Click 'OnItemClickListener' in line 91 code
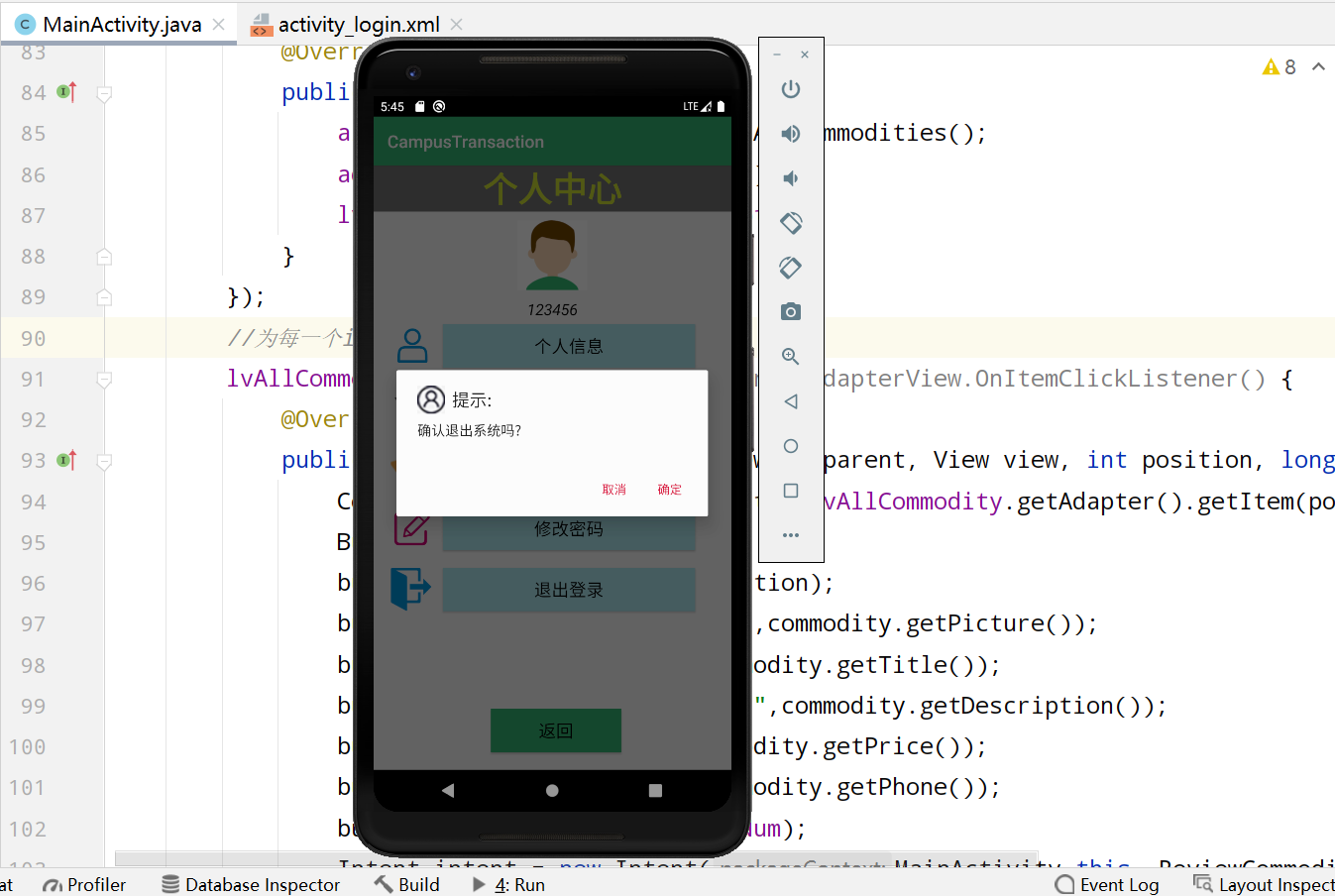Image resolution: width=1335 pixels, height=896 pixels. point(1106,379)
